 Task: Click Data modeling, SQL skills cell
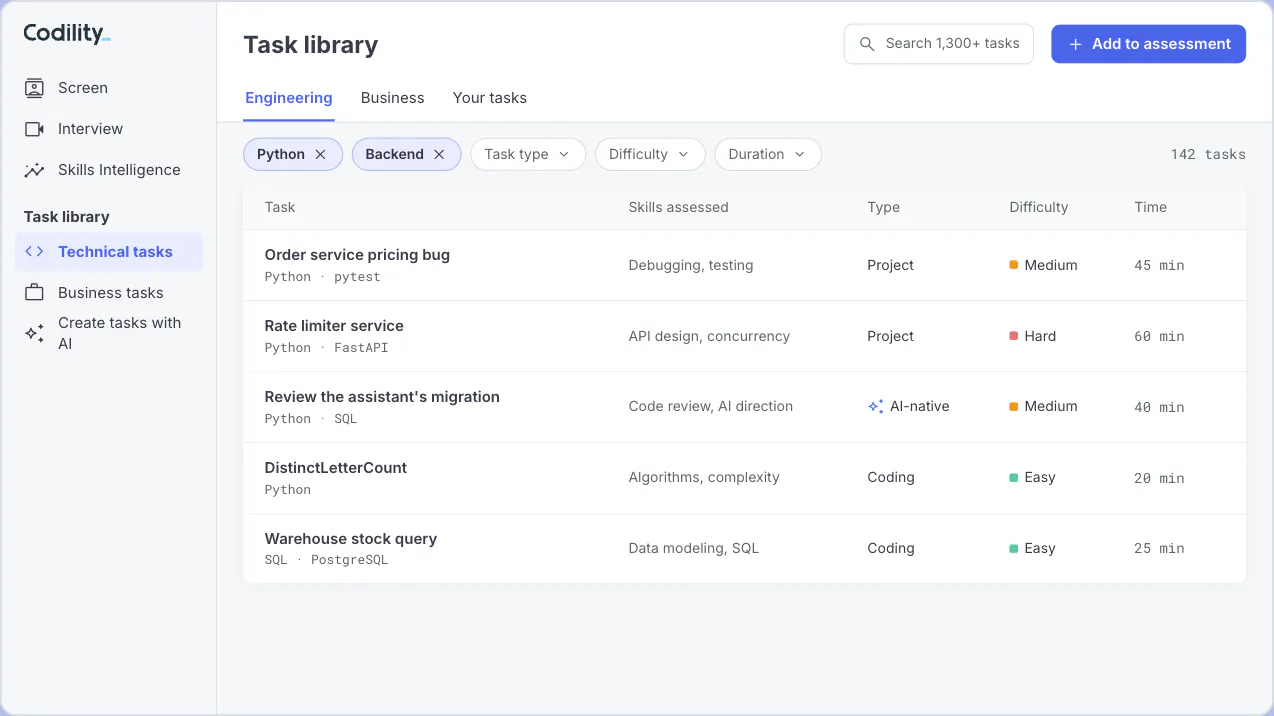(694, 548)
